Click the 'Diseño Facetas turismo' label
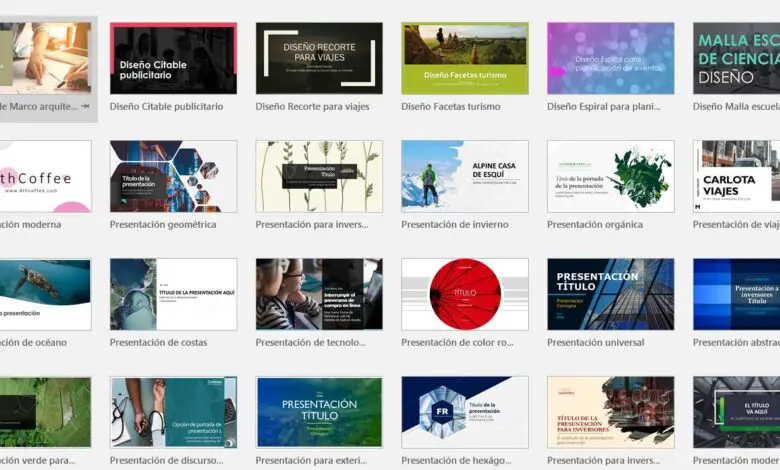 [x=451, y=106]
